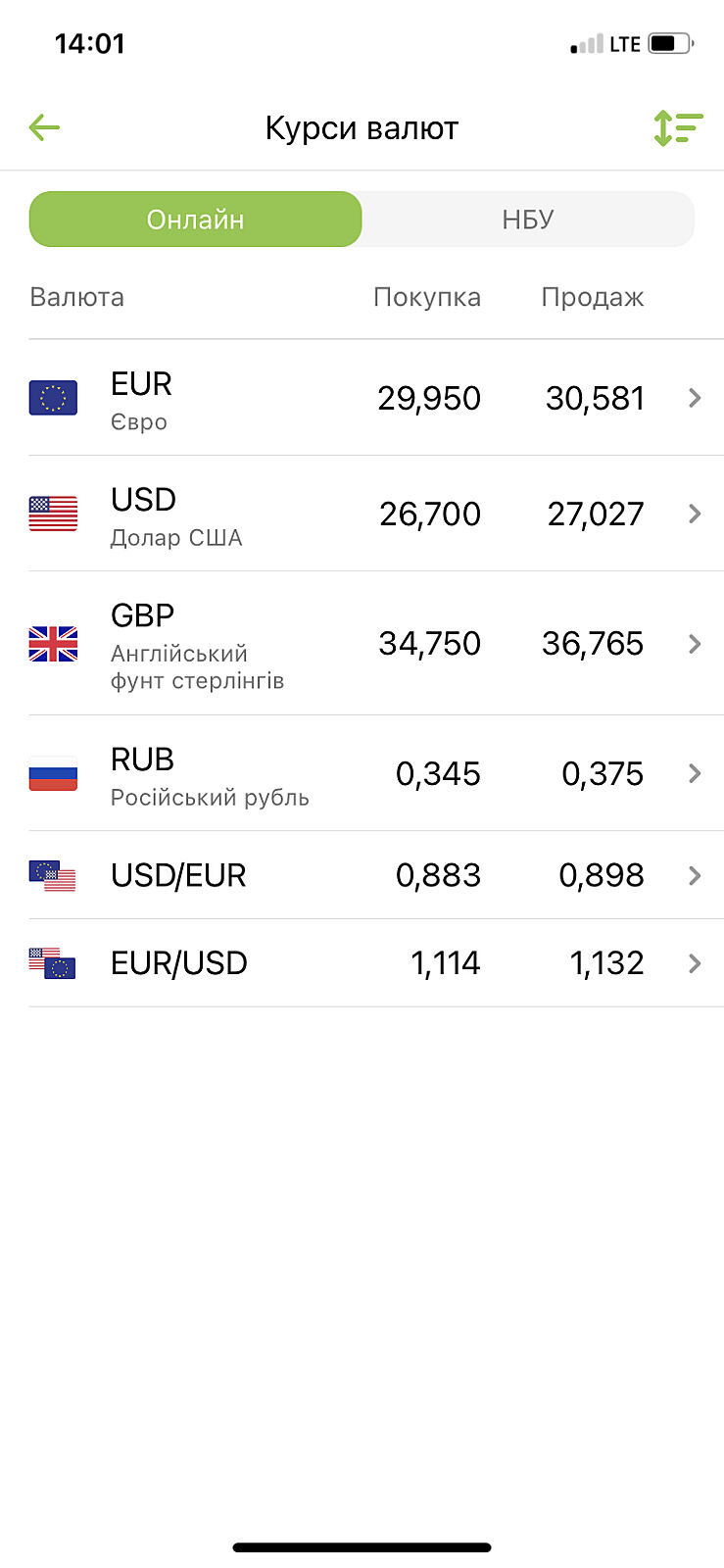Tap the British flag icon
This screenshot has height=1568, width=724.
click(53, 644)
